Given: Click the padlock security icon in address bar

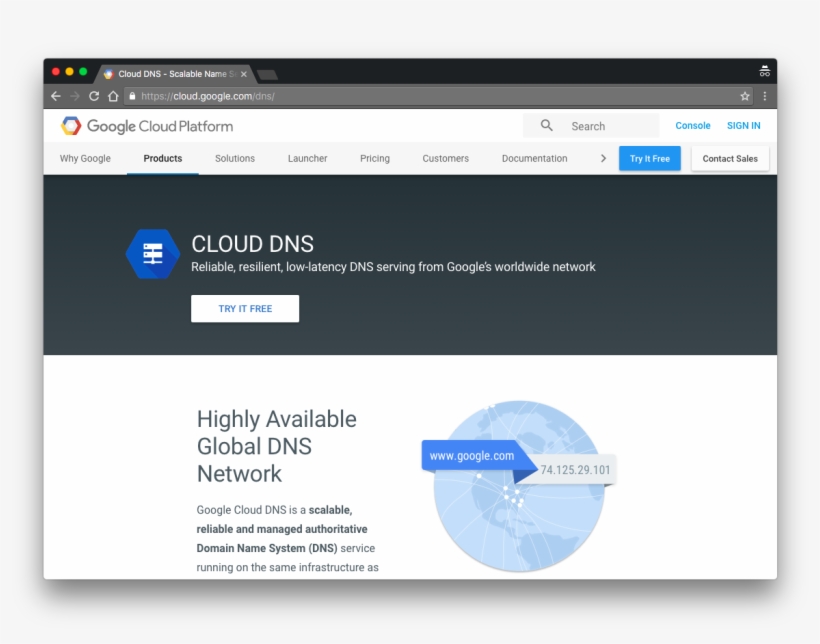Looking at the screenshot, I should pos(132,96).
